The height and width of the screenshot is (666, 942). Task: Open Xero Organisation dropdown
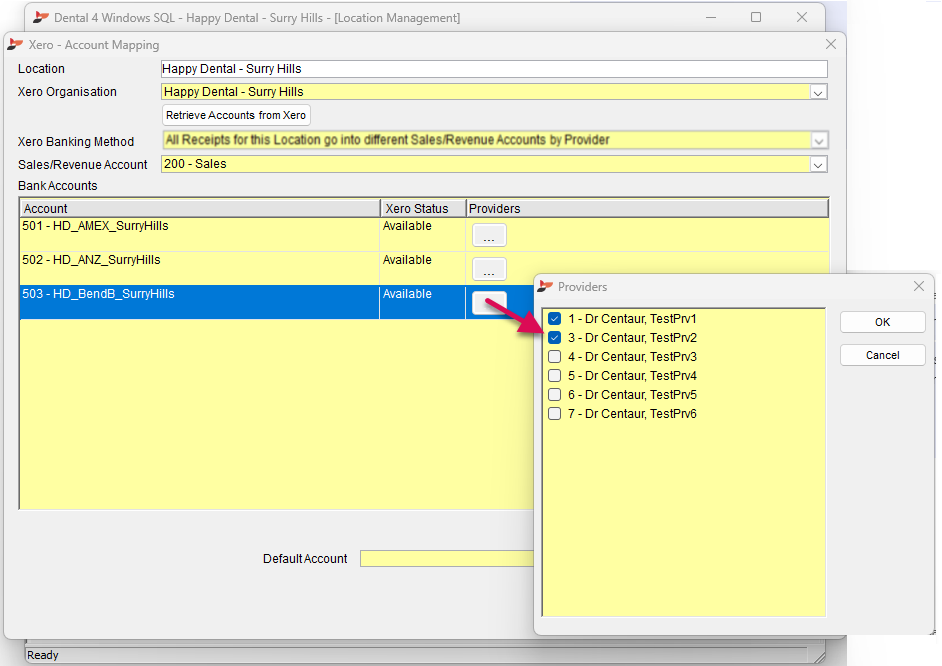tap(818, 92)
